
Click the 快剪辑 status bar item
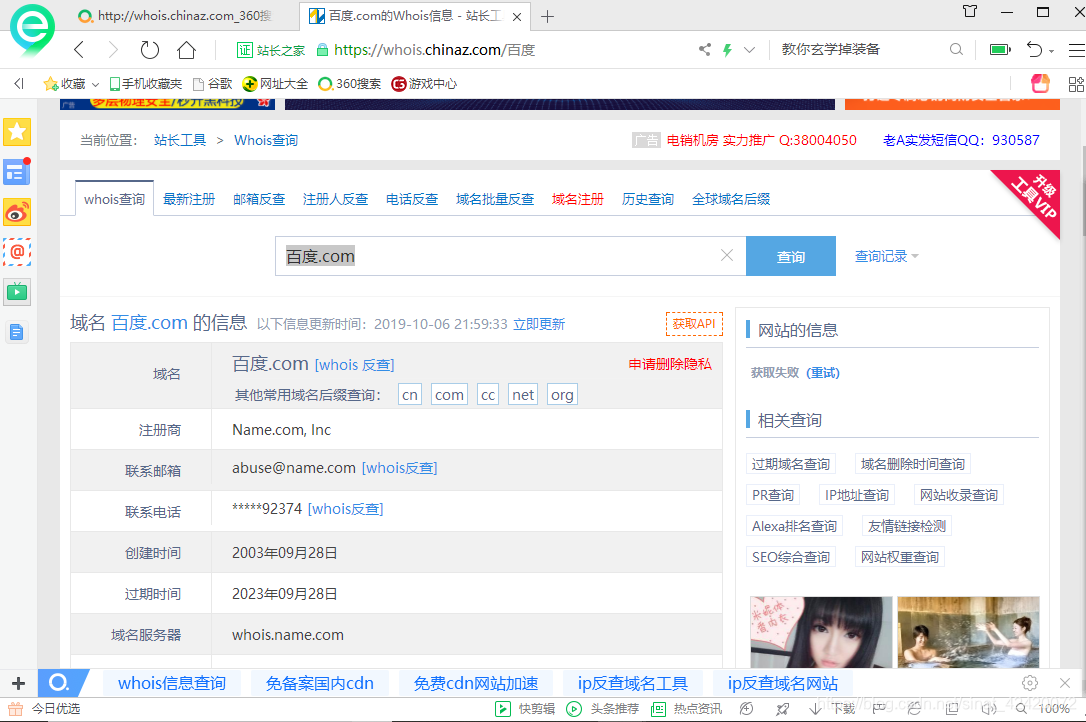click(526, 708)
